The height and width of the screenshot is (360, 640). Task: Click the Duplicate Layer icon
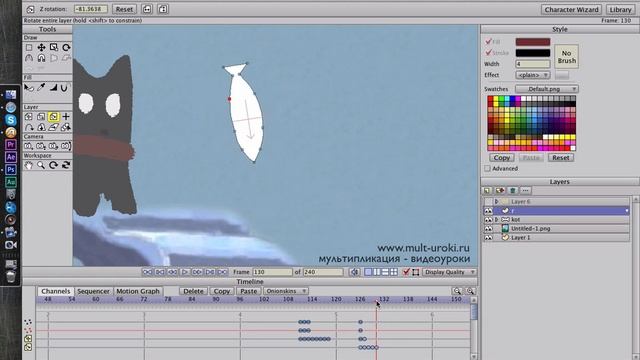coord(500,191)
